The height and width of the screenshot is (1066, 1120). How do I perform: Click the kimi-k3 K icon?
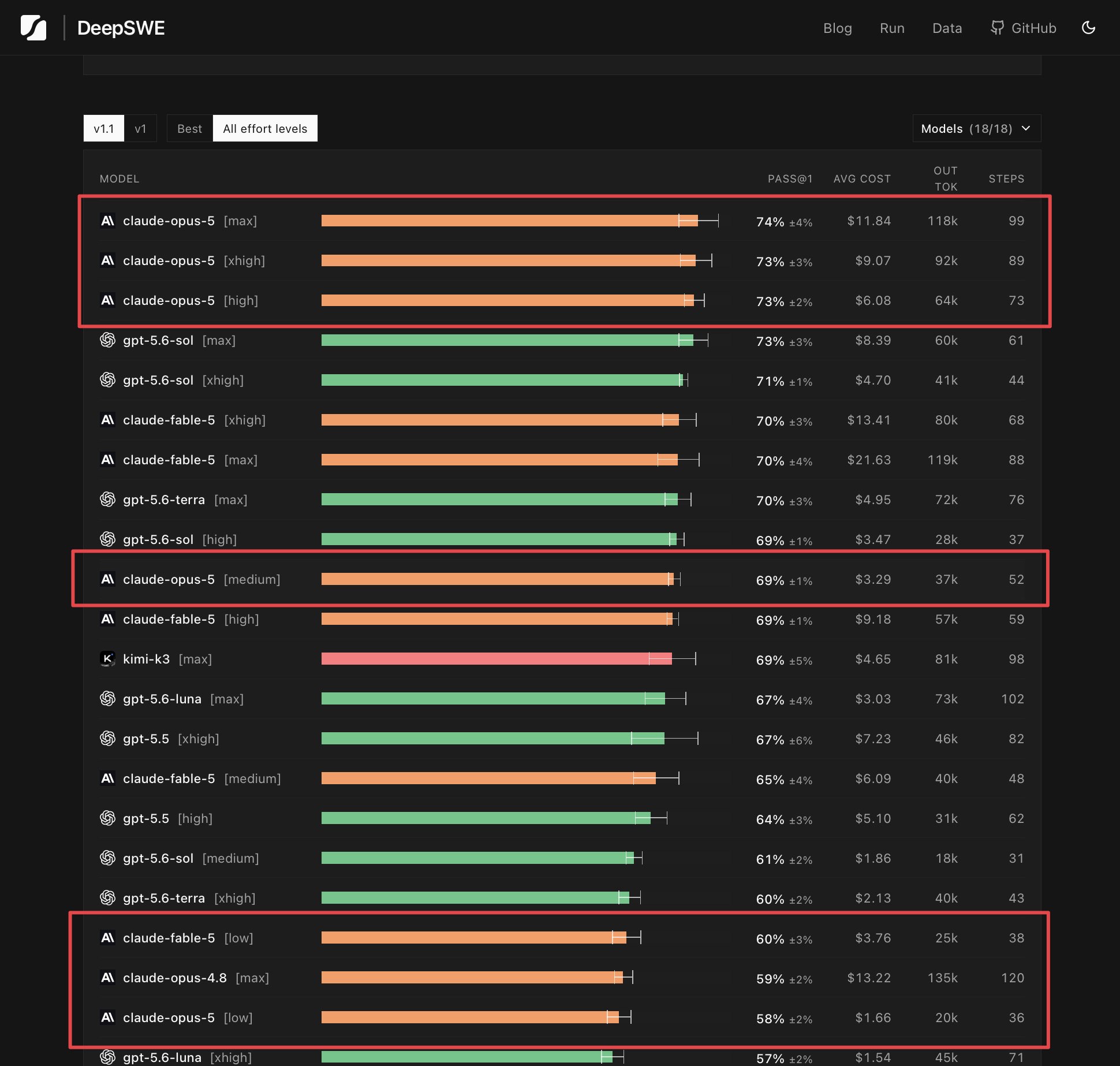coord(107,659)
